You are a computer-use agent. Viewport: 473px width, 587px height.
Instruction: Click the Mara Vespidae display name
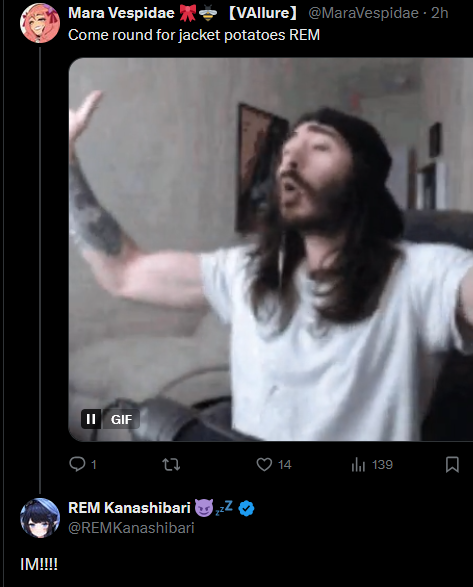[x=121, y=13]
